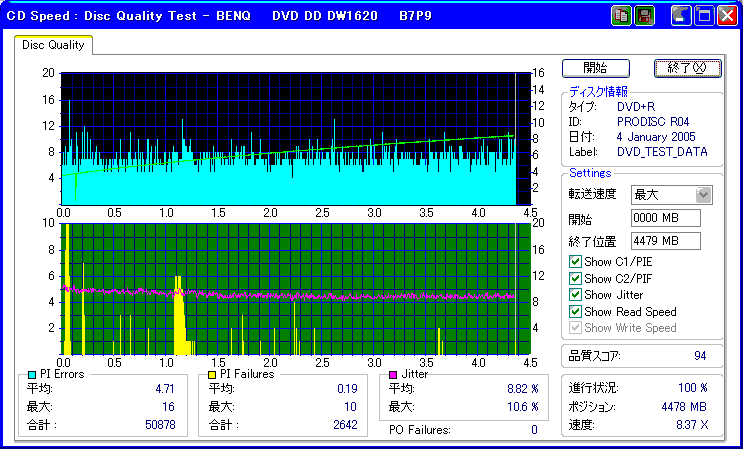Image resolution: width=743 pixels, height=449 pixels.
Task: Click the PO Failures value 0
Action: click(x=534, y=430)
